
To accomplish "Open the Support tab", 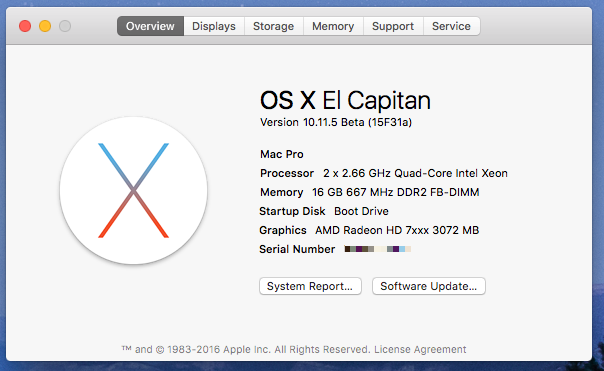I will (393, 26).
